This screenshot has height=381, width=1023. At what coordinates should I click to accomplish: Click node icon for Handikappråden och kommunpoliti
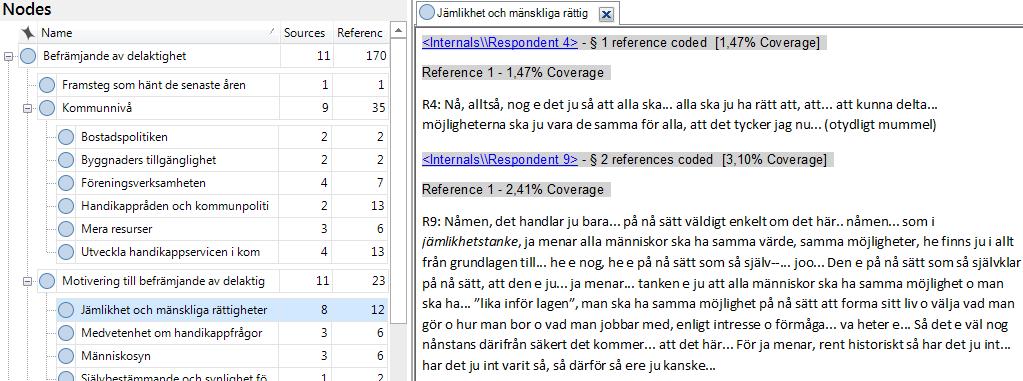point(65,206)
